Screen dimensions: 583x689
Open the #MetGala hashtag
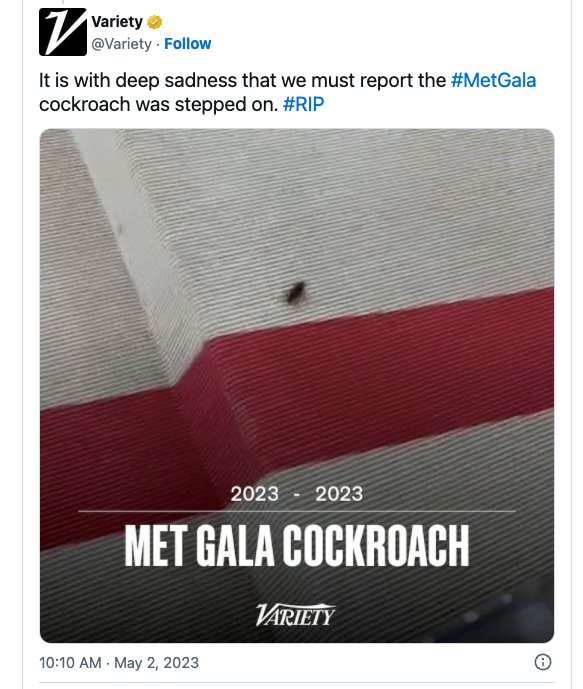coord(493,80)
